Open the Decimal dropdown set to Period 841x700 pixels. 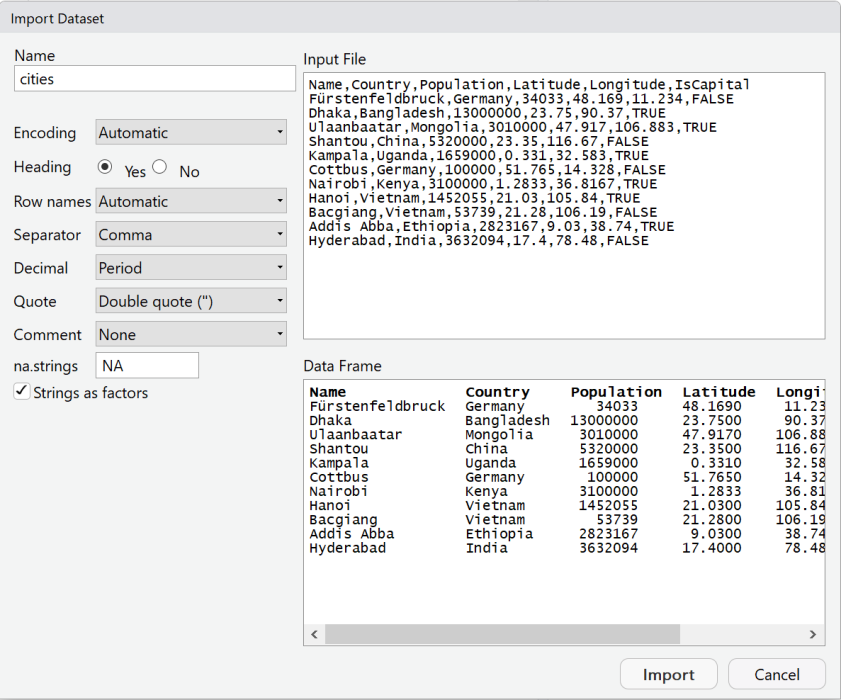(x=191, y=268)
